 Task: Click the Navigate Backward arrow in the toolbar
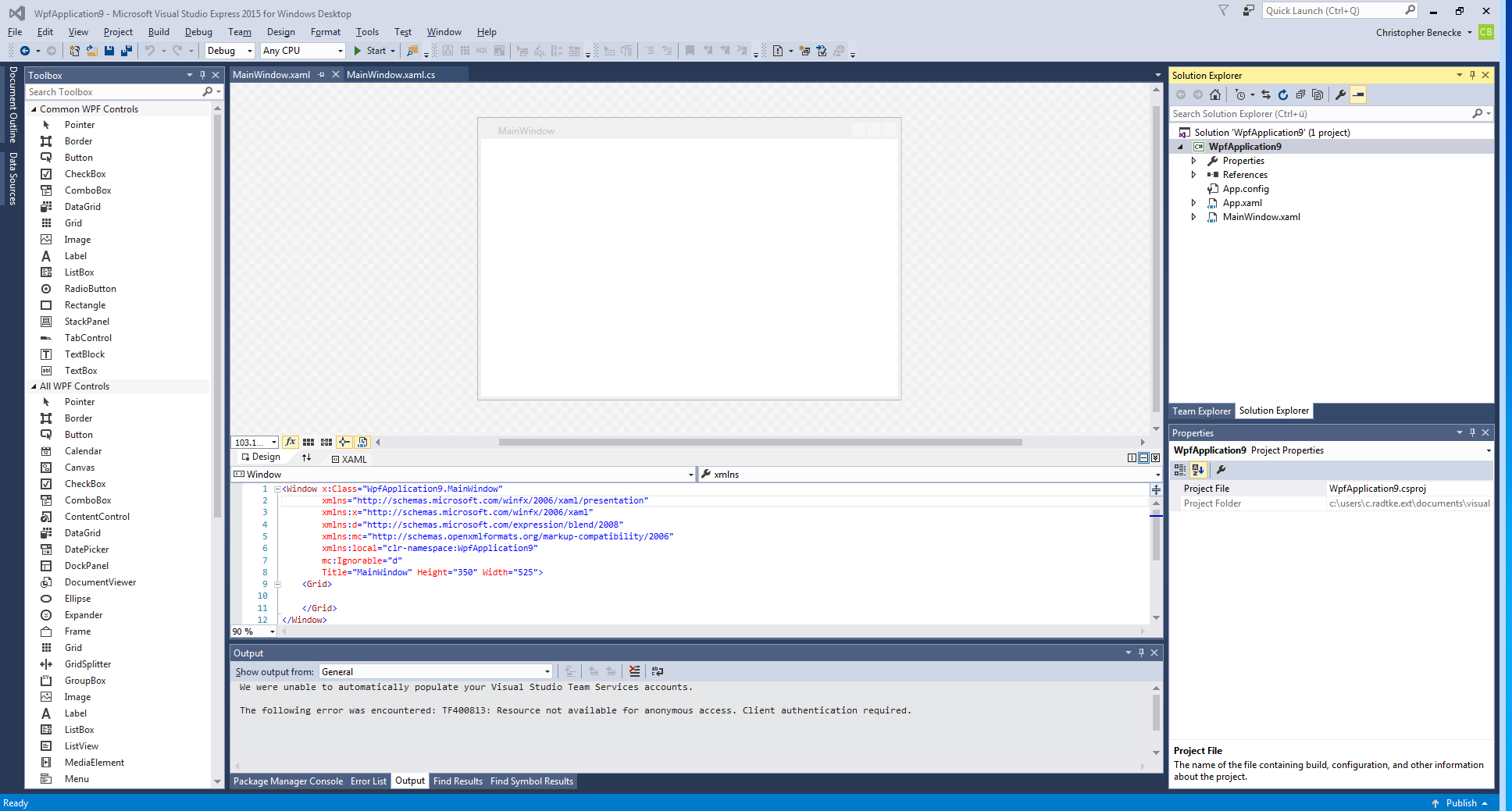[x=25, y=51]
